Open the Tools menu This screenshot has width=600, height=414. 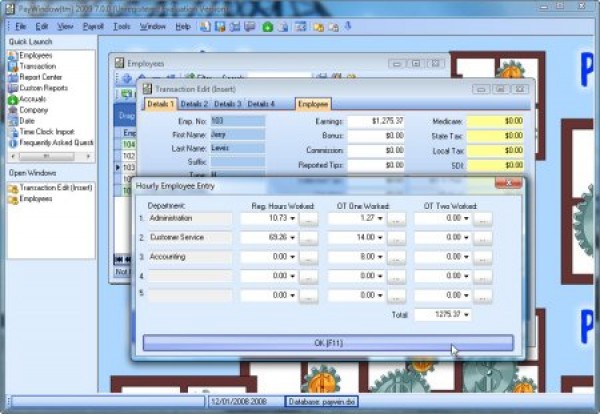(x=122, y=26)
